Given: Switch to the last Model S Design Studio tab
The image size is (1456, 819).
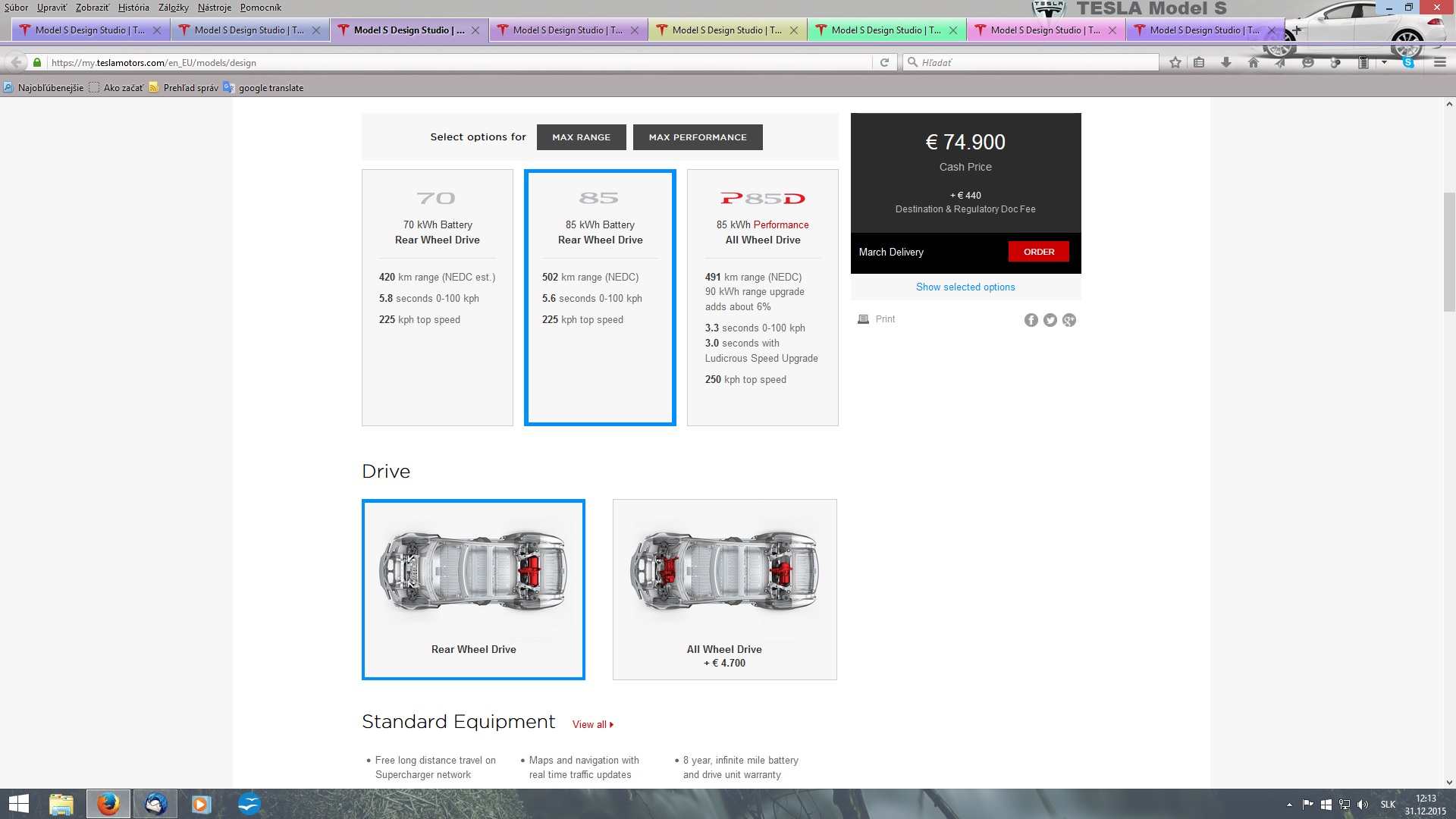Looking at the screenshot, I should pos(1205,30).
